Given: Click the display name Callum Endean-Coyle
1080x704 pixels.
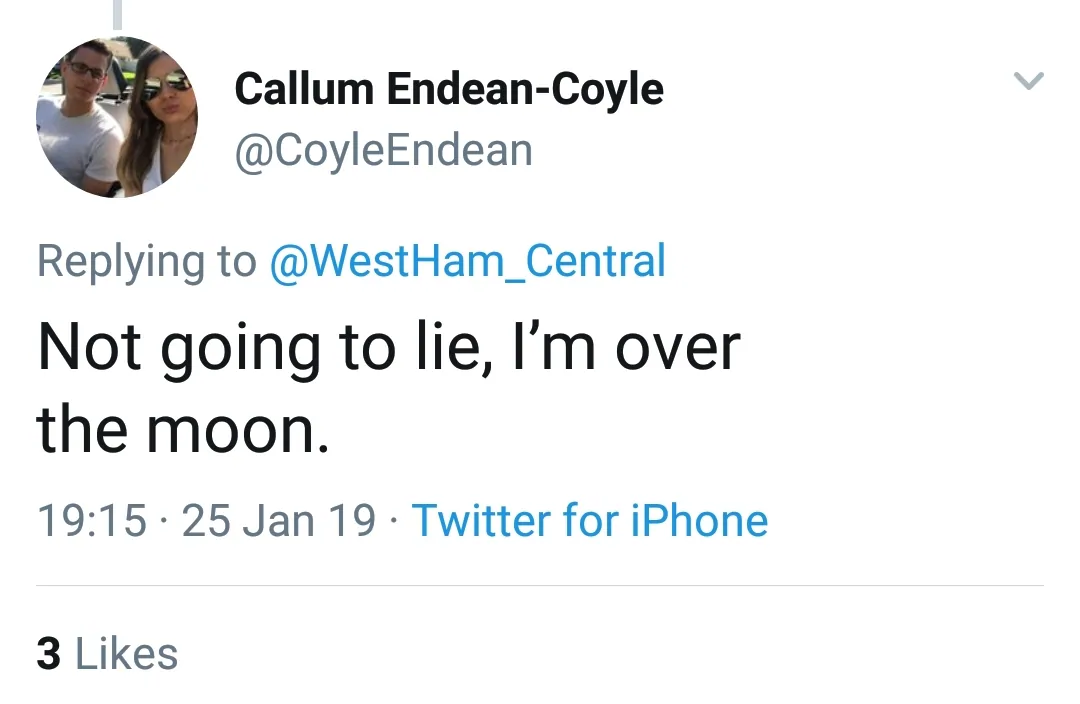Looking at the screenshot, I should pyautogui.click(x=448, y=89).
